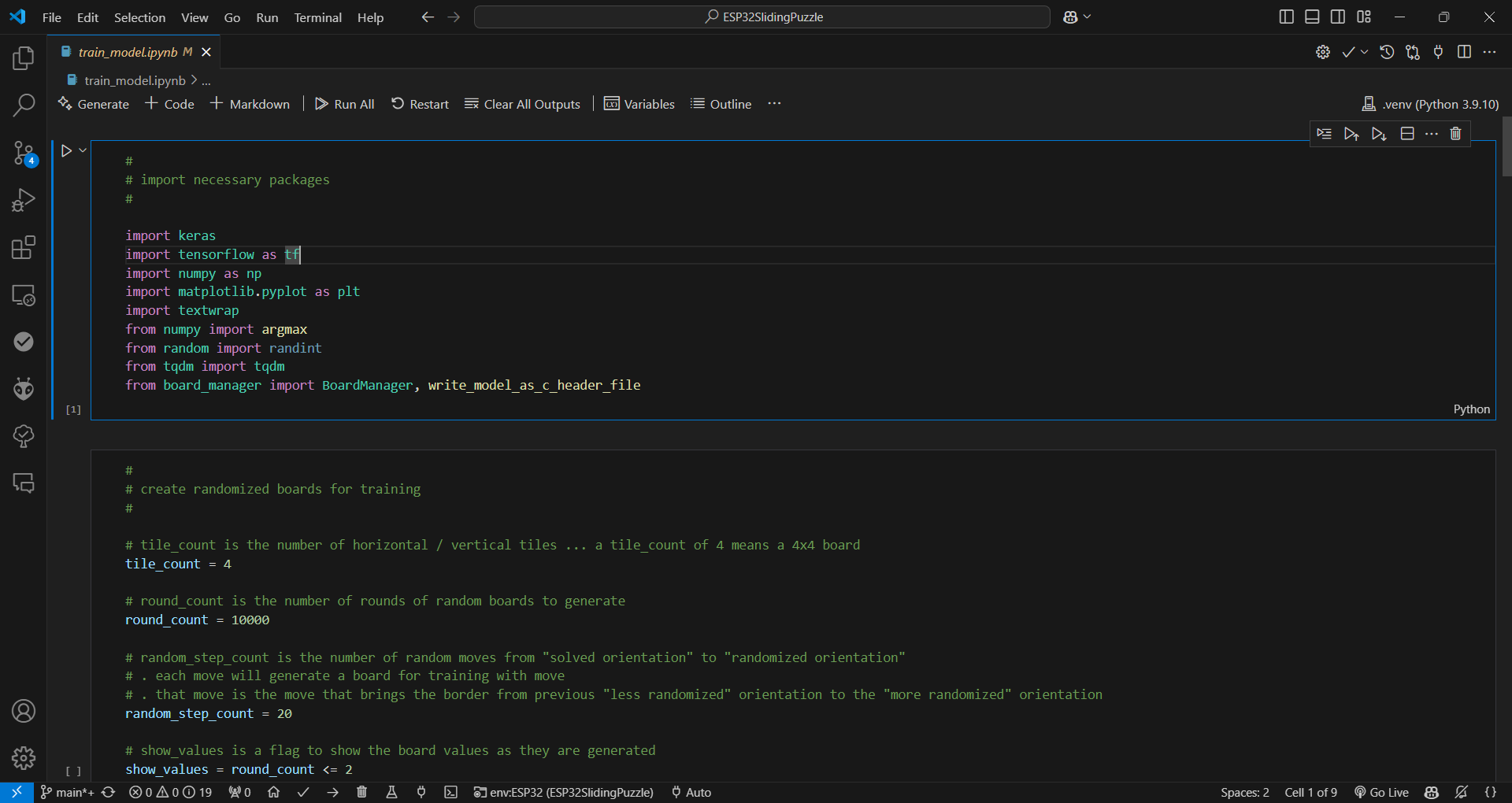Open errors and warnings status item
The width and height of the screenshot is (1512, 803).
pyautogui.click(x=171, y=792)
